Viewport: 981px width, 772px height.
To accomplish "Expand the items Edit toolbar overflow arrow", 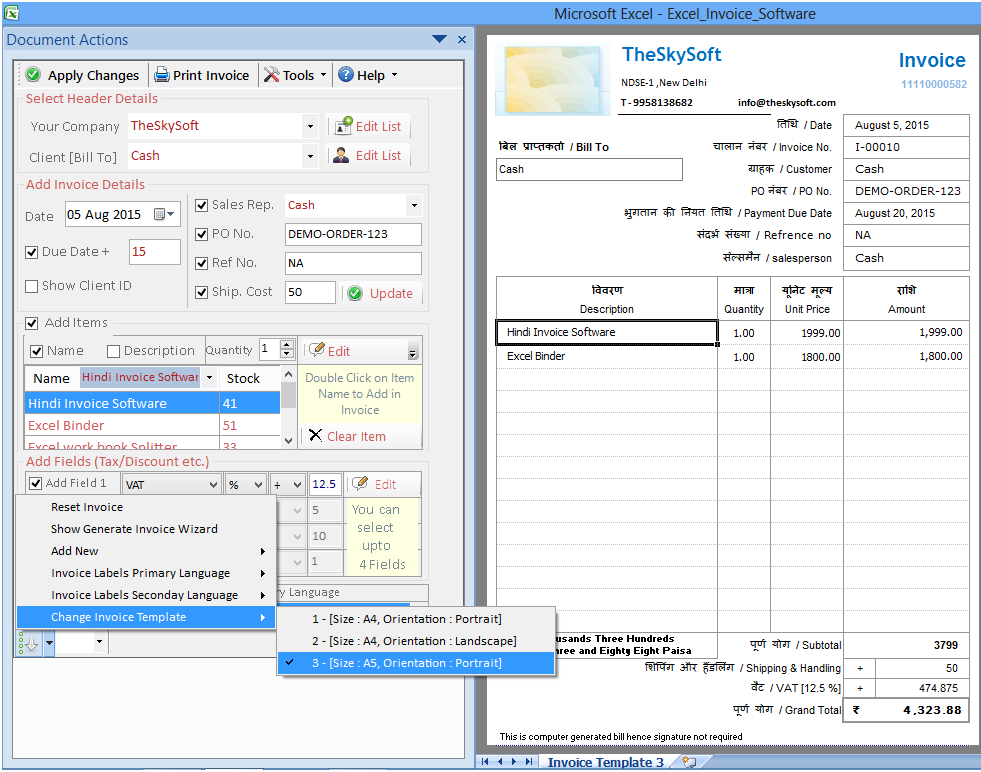I will coord(413,353).
